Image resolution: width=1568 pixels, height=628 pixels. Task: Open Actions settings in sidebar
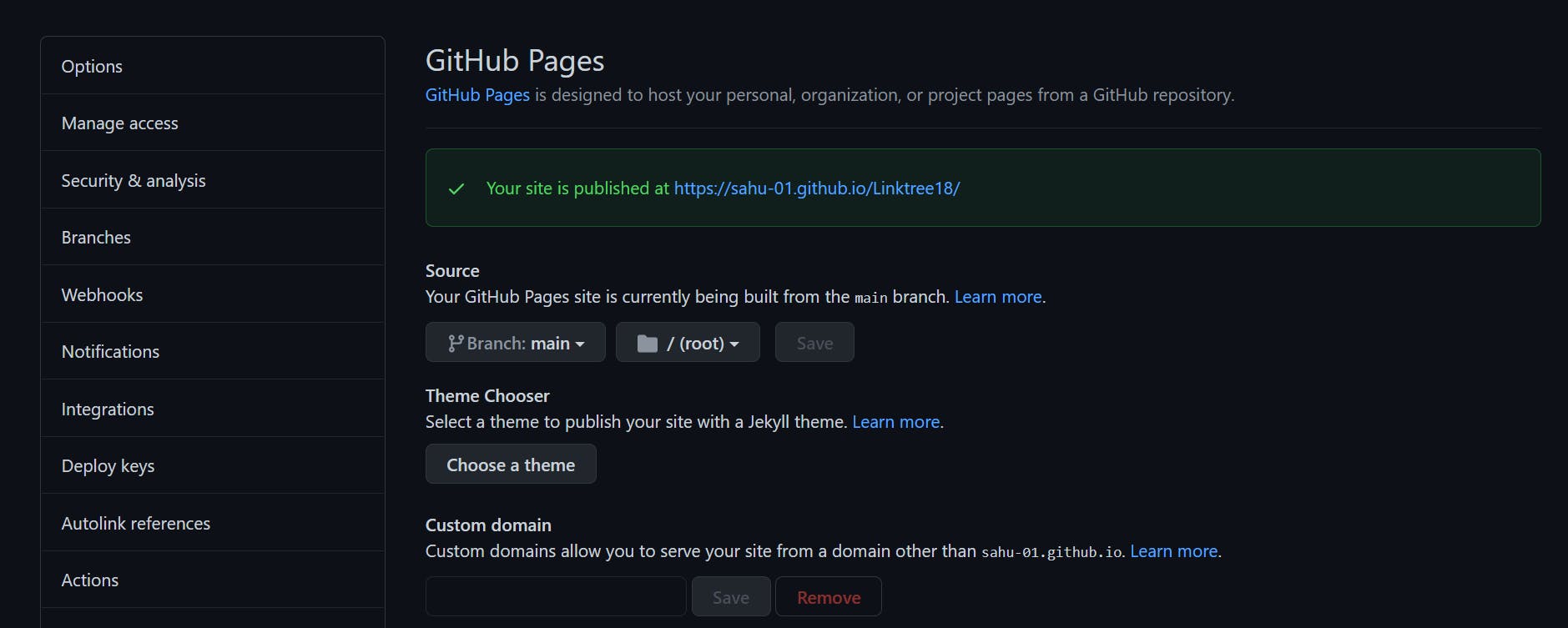[213, 580]
